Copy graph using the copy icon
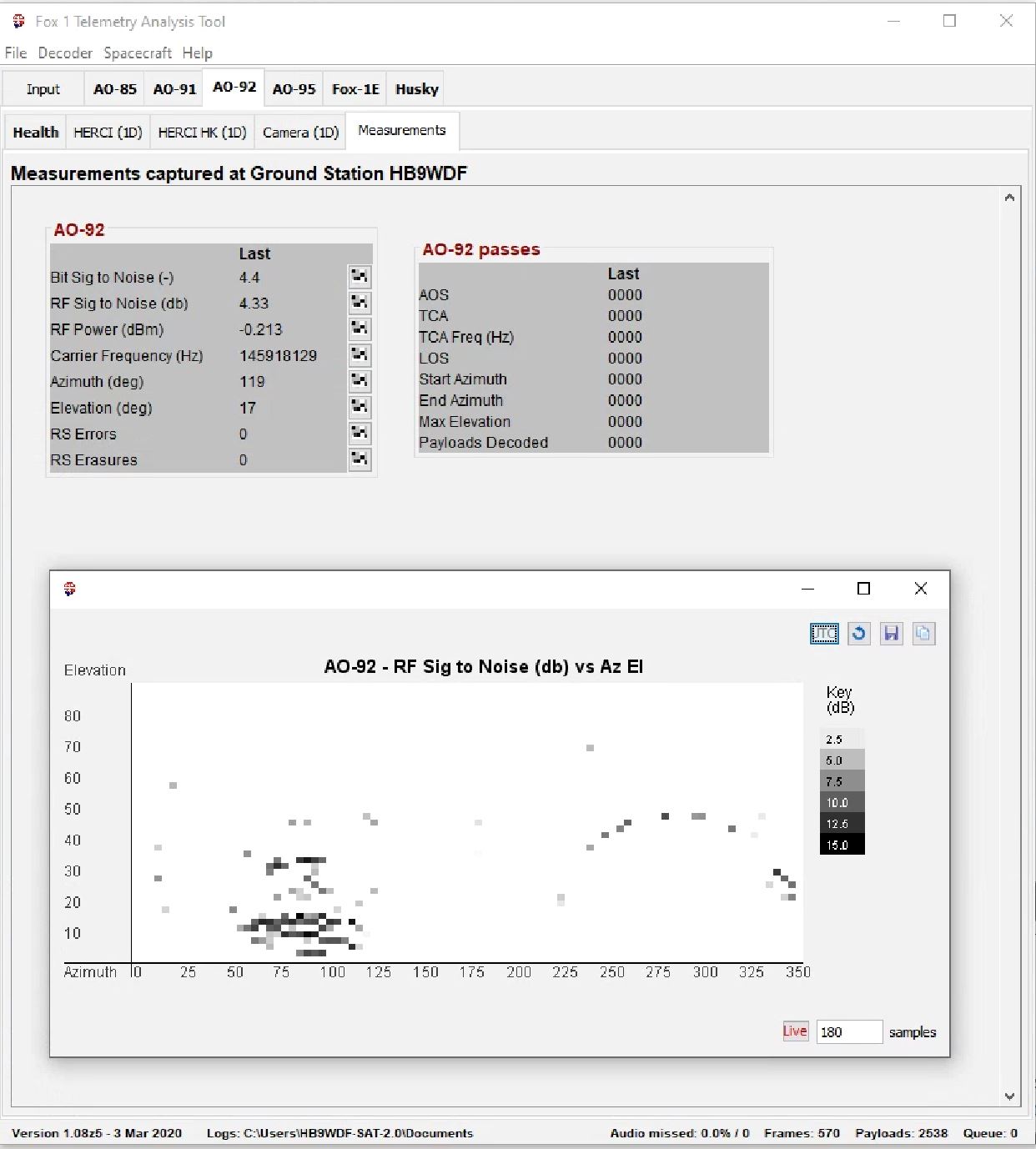This screenshot has width=1036, height=1149. click(x=923, y=634)
